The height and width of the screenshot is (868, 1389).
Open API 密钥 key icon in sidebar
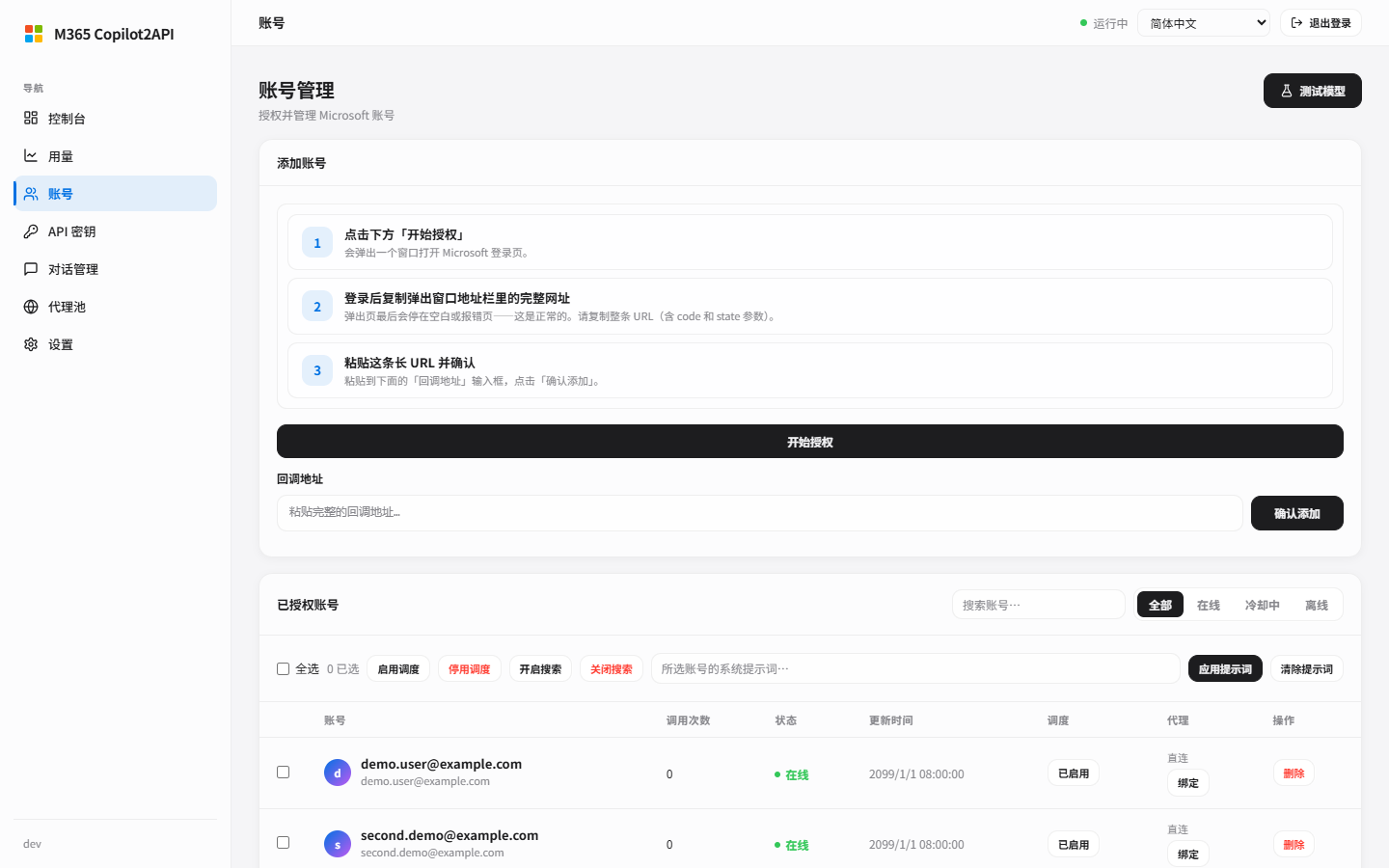(x=31, y=231)
